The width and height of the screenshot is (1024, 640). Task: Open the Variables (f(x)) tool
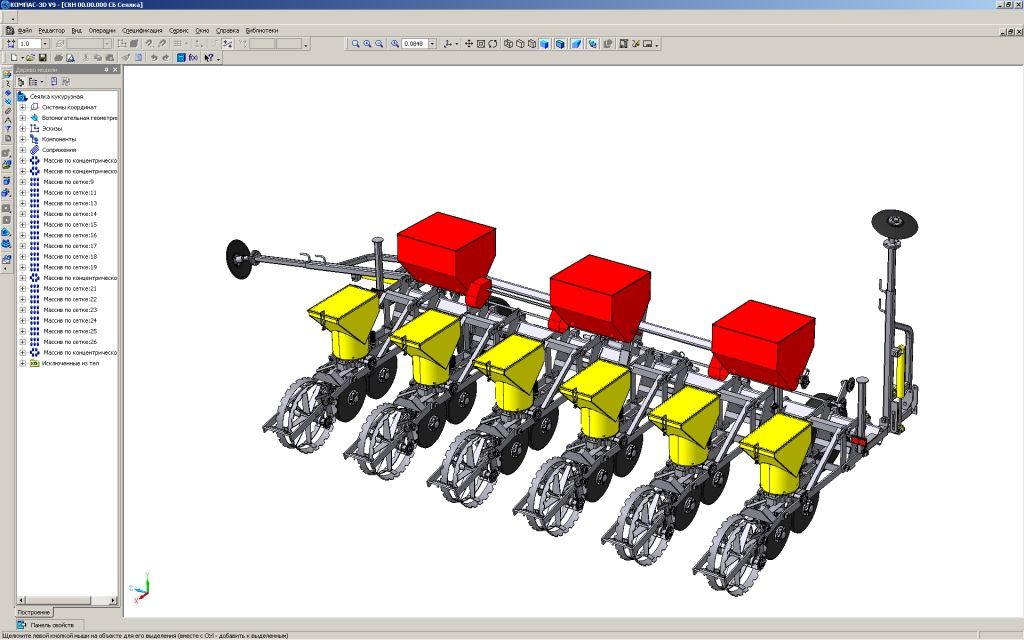(193, 58)
